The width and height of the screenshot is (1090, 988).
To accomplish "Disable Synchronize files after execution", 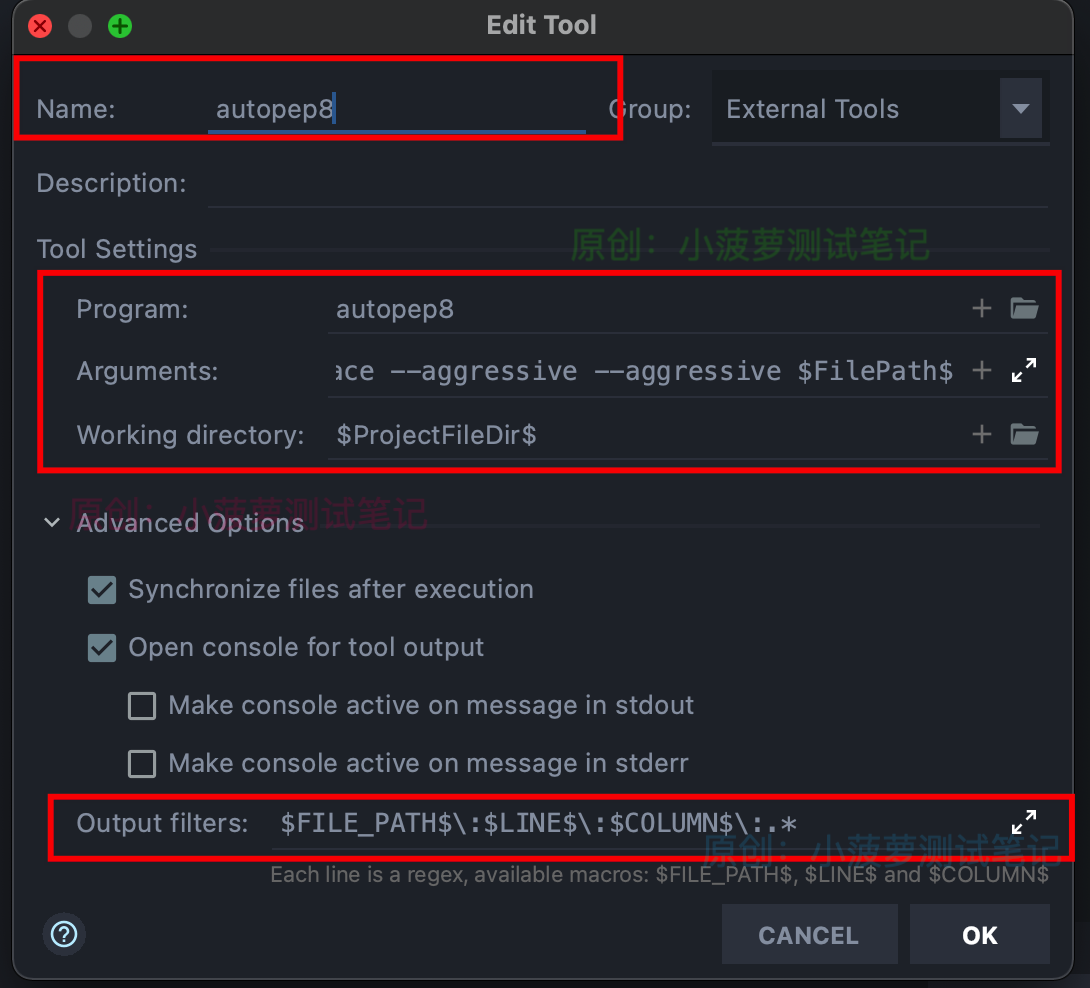I will coord(101,589).
